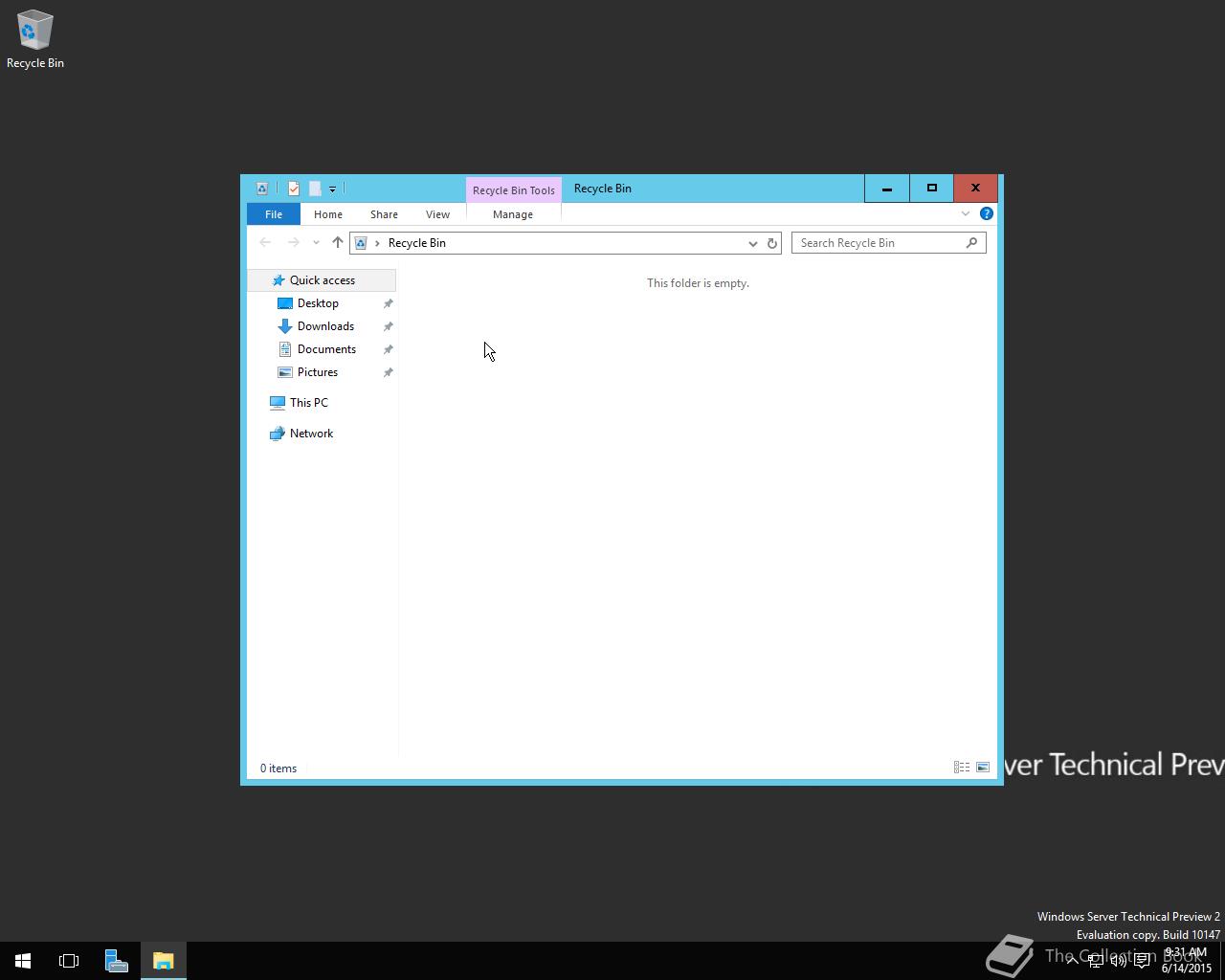The image size is (1225, 980).
Task: Click the taskbar clock showing 9:31 AM
Action: point(1187,961)
